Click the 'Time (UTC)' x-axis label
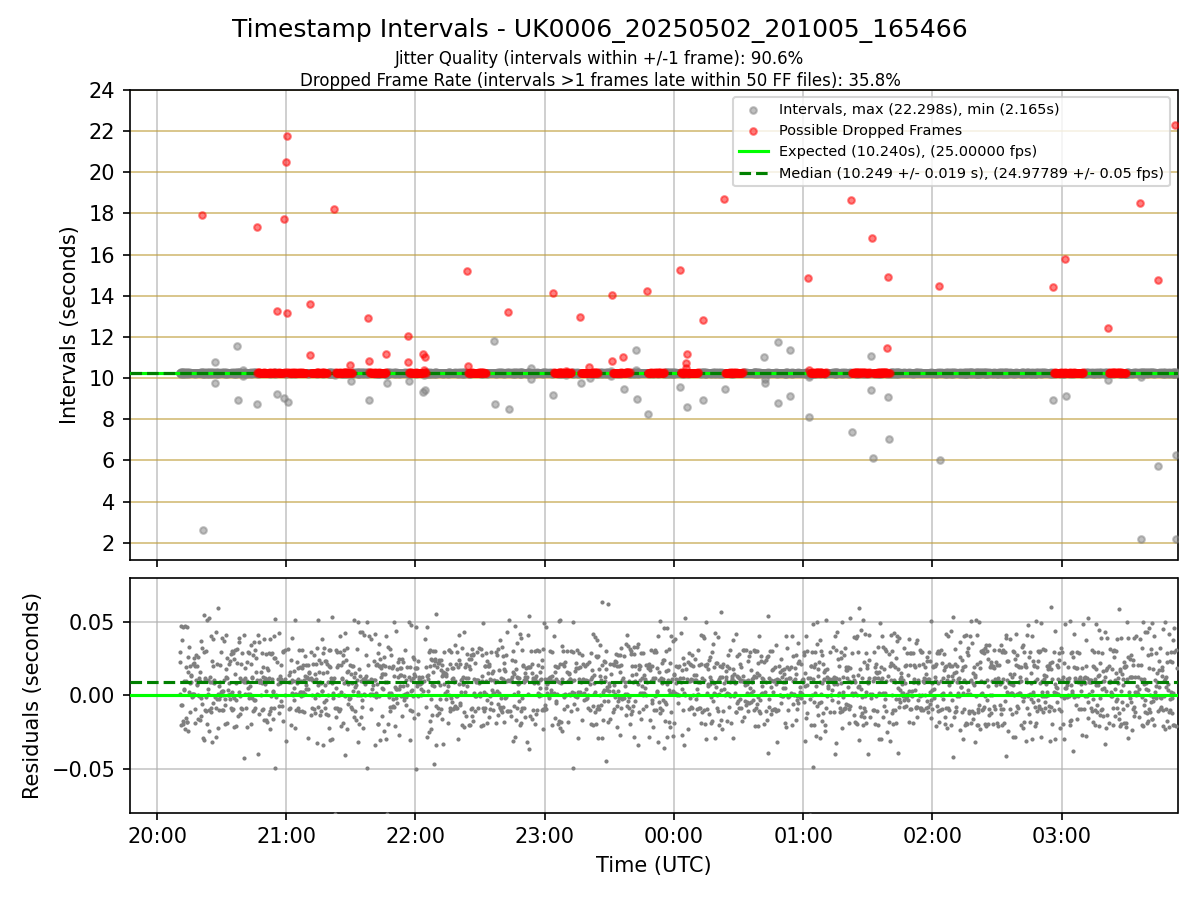This screenshot has width=1200, height=900. click(653, 865)
